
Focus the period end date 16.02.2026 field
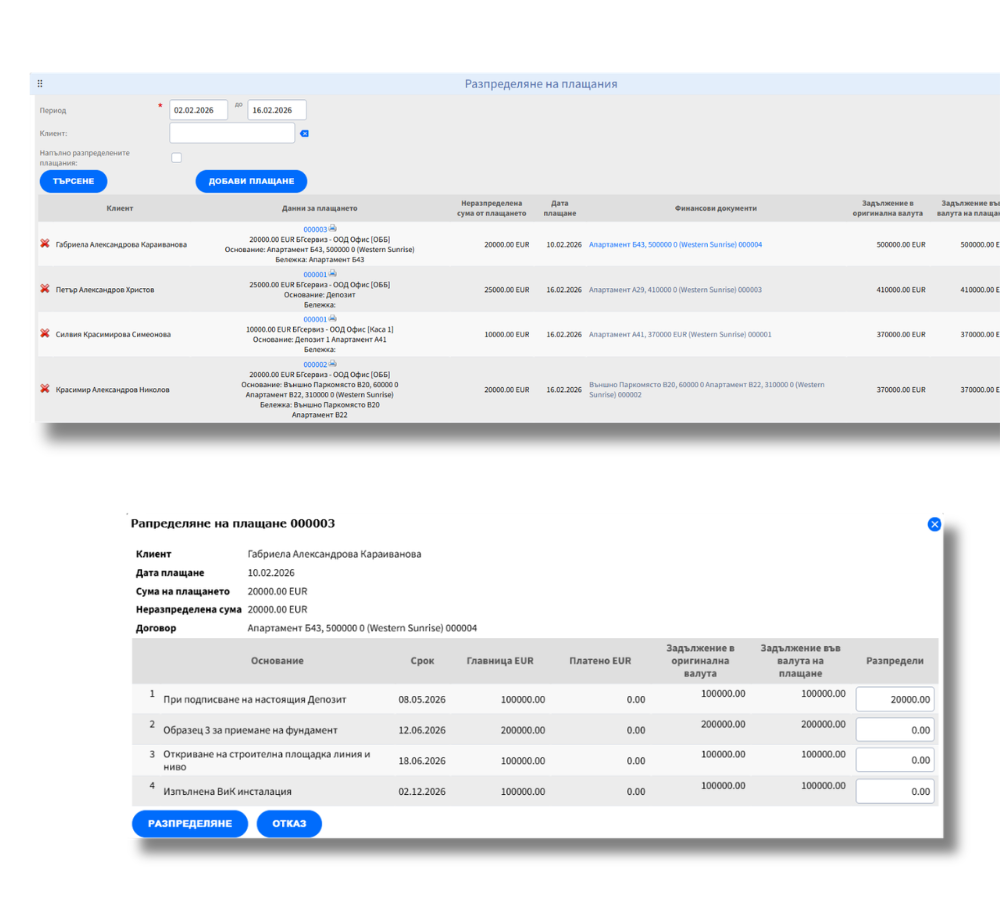277,110
